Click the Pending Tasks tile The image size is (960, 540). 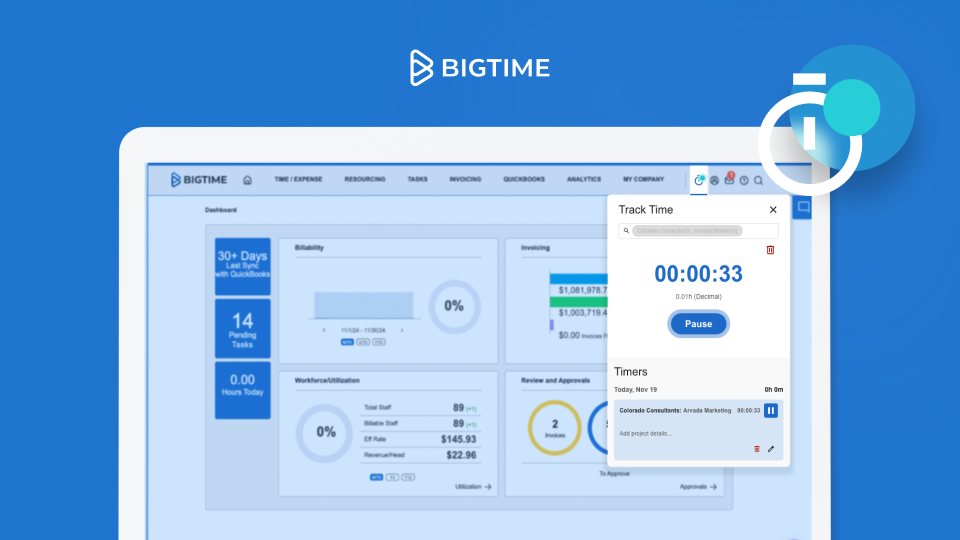(x=242, y=329)
